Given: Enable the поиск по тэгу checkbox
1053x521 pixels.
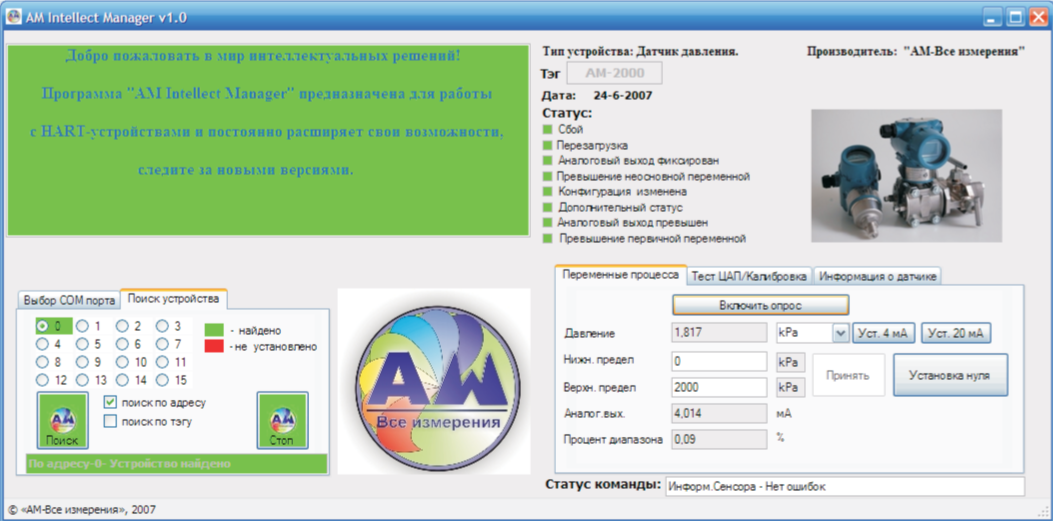Looking at the screenshot, I should [x=111, y=422].
